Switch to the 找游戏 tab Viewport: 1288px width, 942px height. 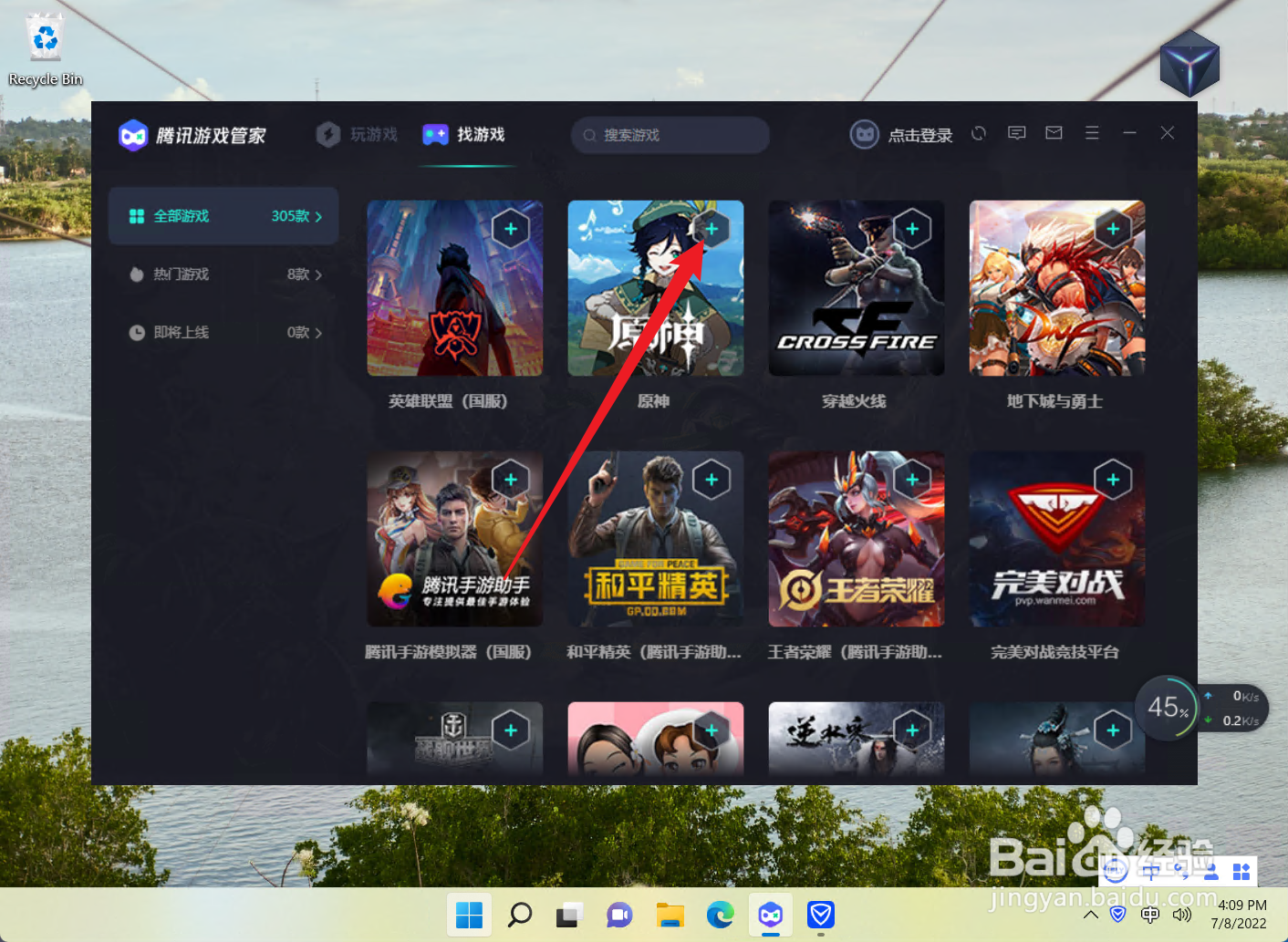tap(463, 135)
